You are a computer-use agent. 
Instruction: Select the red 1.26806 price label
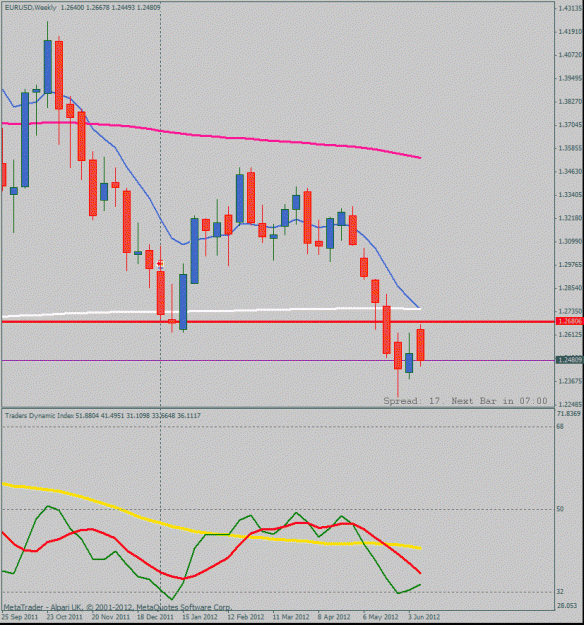point(570,321)
